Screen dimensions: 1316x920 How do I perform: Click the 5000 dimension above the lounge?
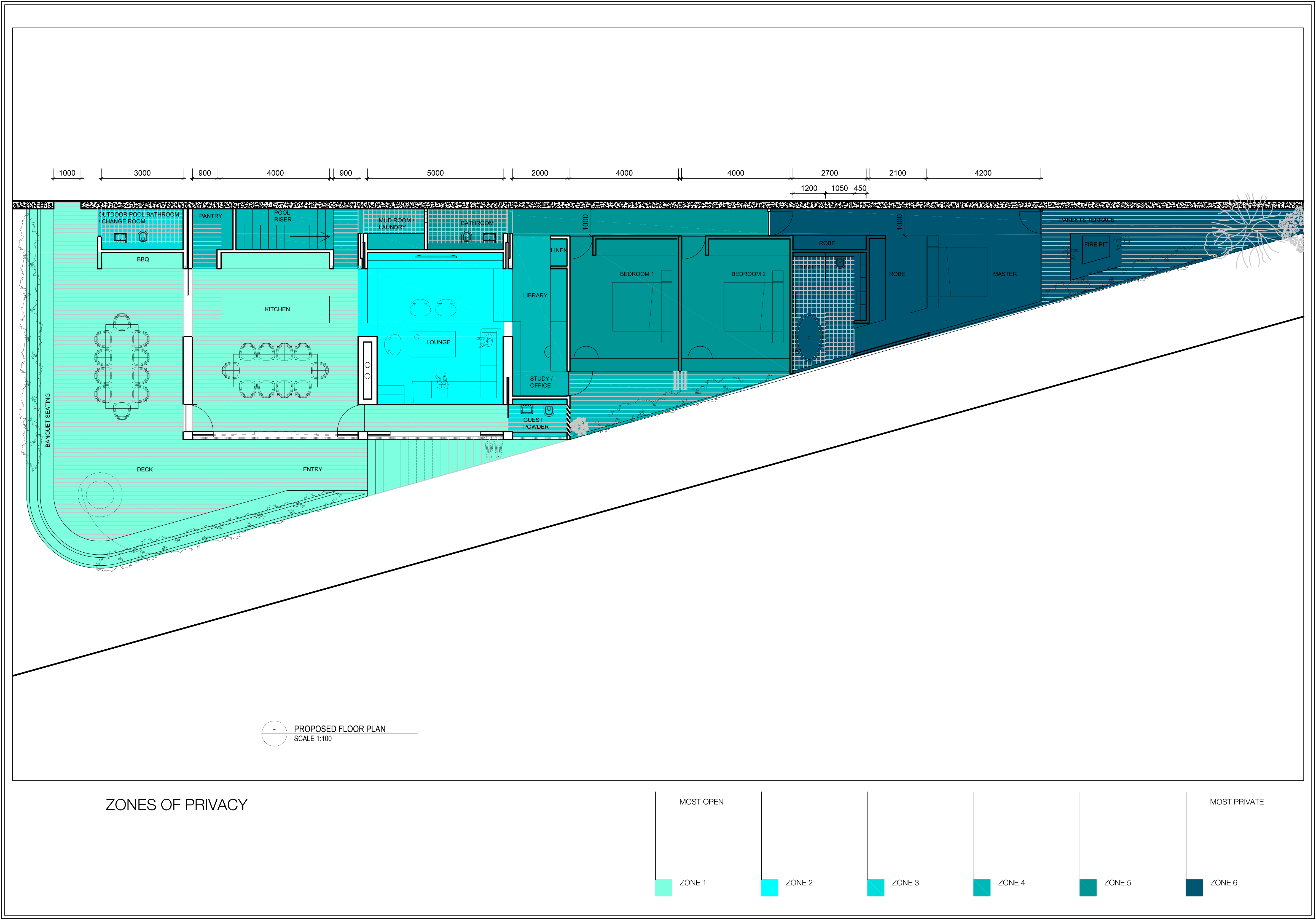pyautogui.click(x=435, y=173)
